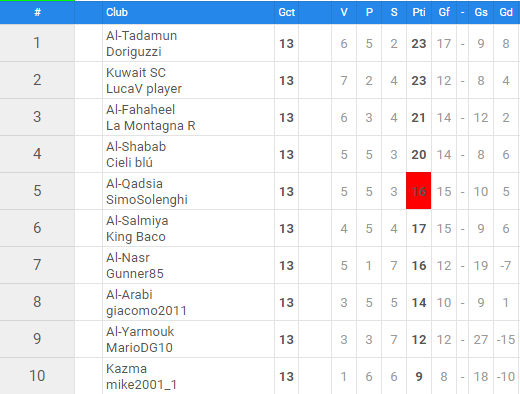Open the Kuwait SC club entry
Screen dimensions: 520x394
[x=136, y=73]
